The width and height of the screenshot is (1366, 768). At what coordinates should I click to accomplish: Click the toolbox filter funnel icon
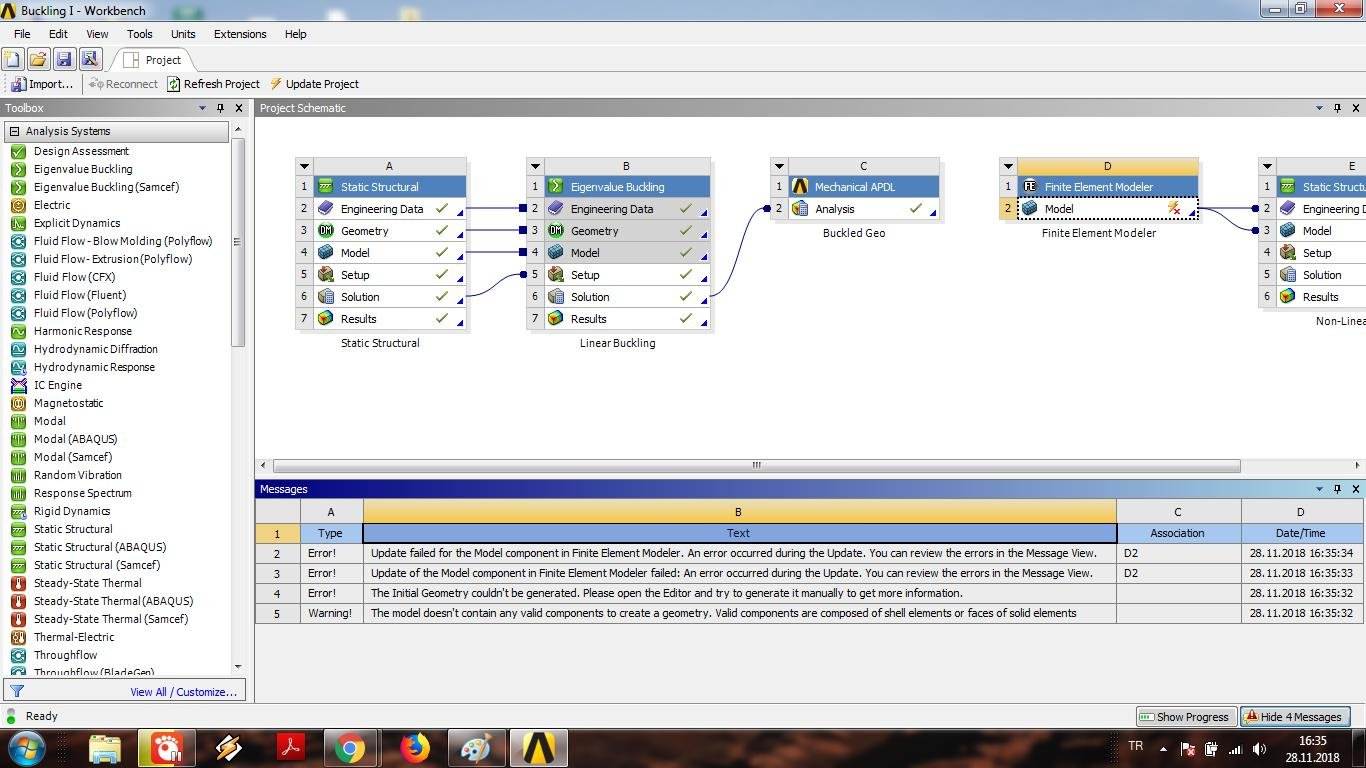tap(17, 691)
